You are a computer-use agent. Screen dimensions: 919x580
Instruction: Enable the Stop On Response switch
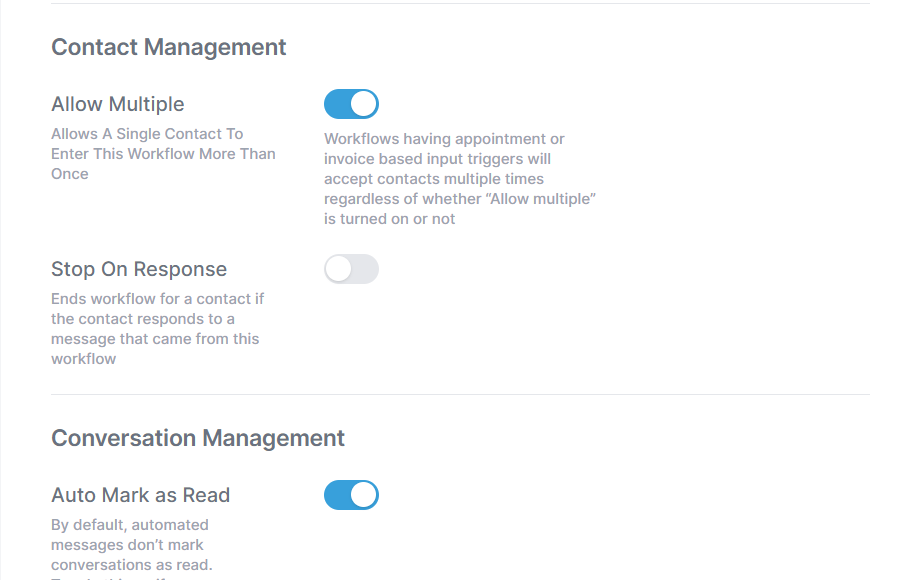tap(351, 269)
